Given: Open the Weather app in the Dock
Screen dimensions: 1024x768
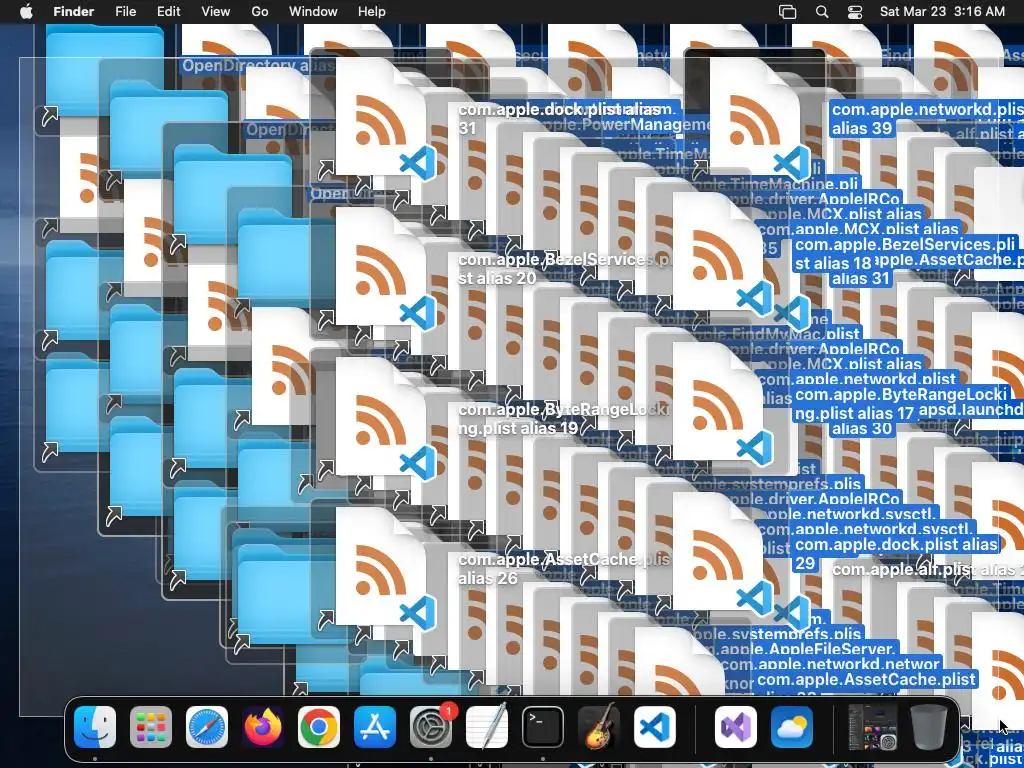Looking at the screenshot, I should click(x=792, y=727).
